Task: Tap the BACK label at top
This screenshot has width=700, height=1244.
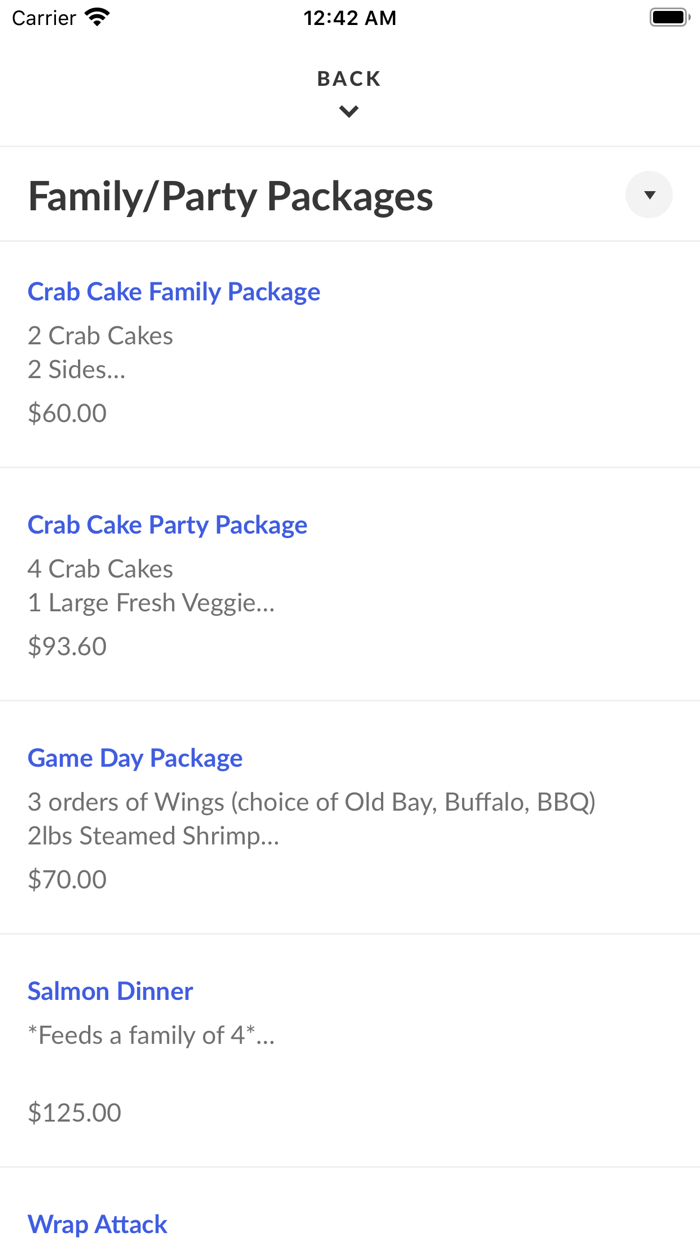Action: click(349, 79)
